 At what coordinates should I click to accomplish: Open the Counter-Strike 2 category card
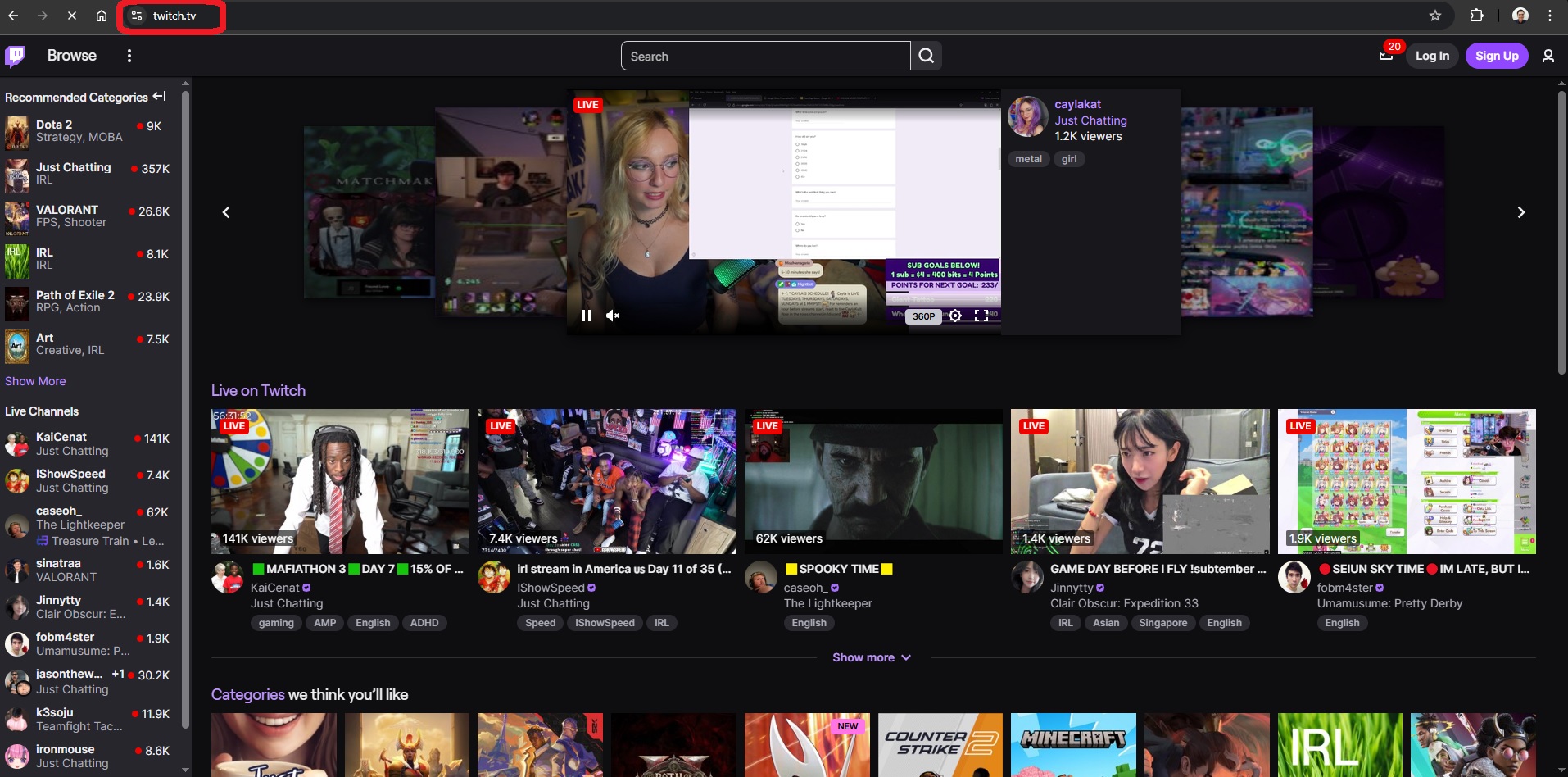940,745
